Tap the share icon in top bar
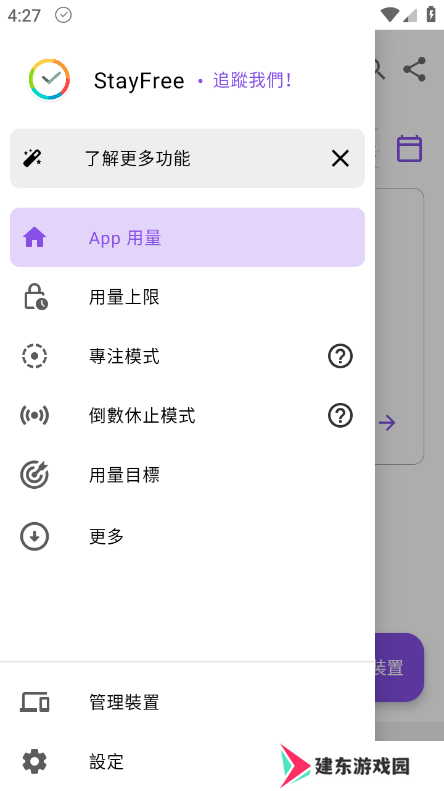This screenshot has width=444, height=791. tap(414, 69)
